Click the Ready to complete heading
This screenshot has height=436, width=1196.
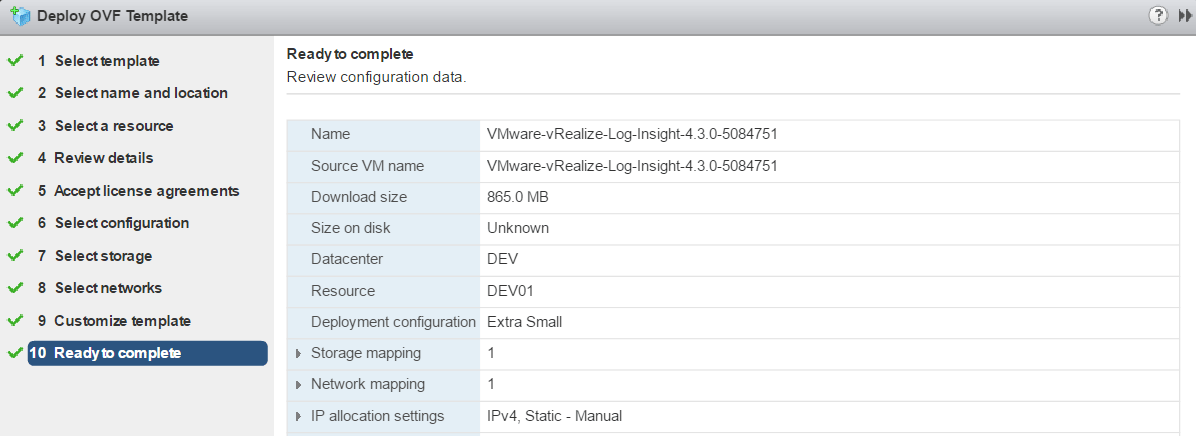350,54
